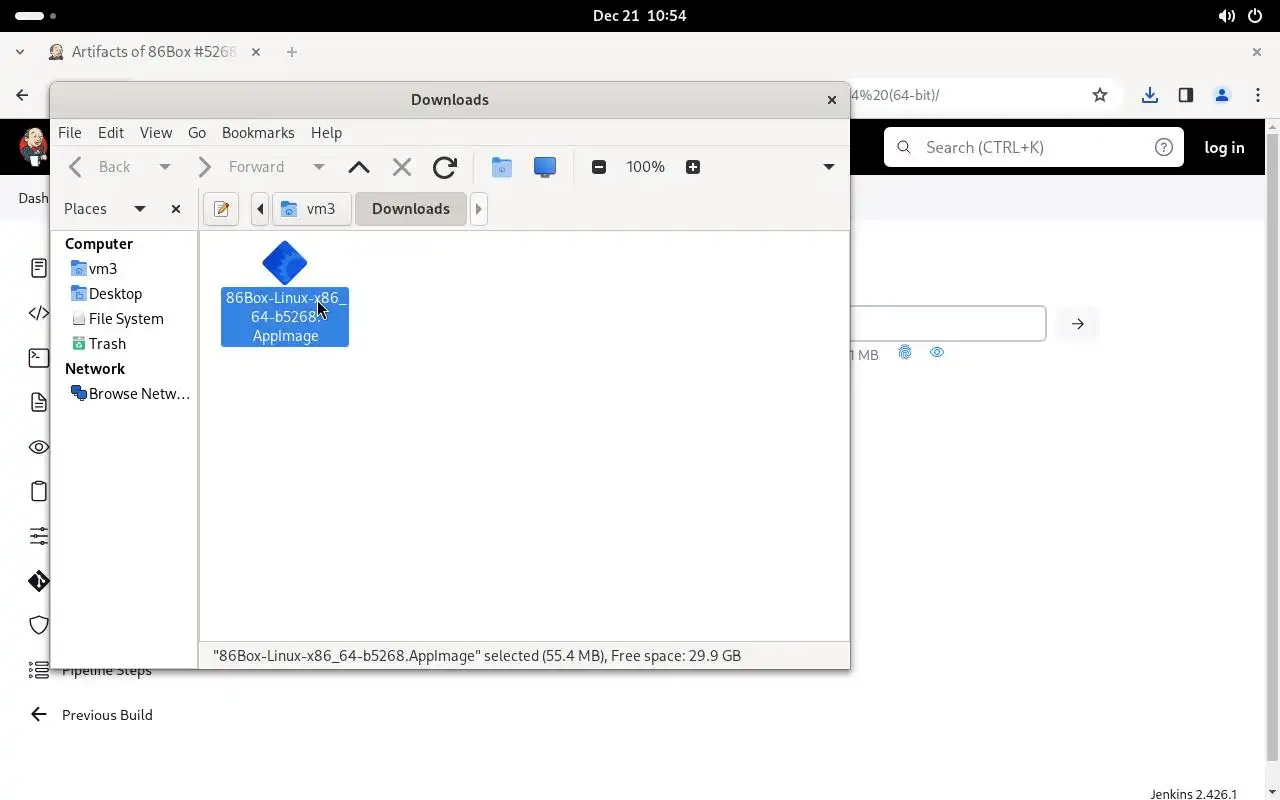1280x800 pixels.
Task: Open browser profile icon
Action: click(1222, 95)
